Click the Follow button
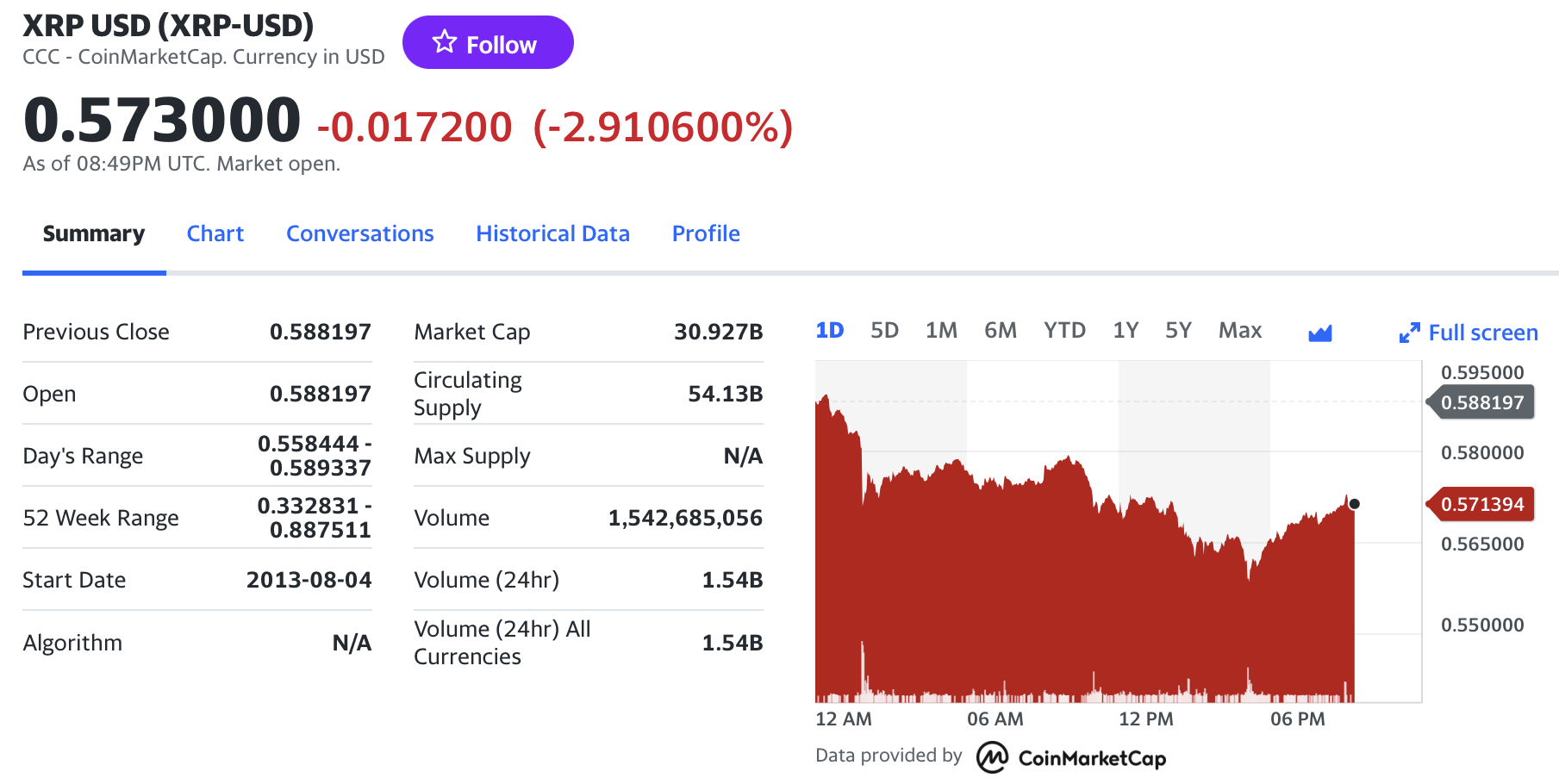This screenshot has height=784, width=1559. (x=488, y=42)
